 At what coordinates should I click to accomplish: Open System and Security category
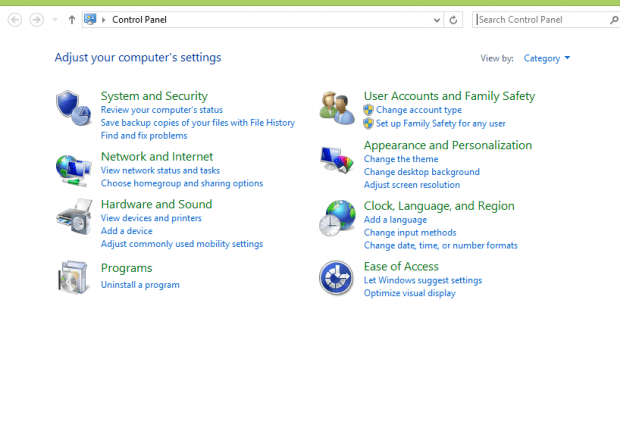(154, 96)
